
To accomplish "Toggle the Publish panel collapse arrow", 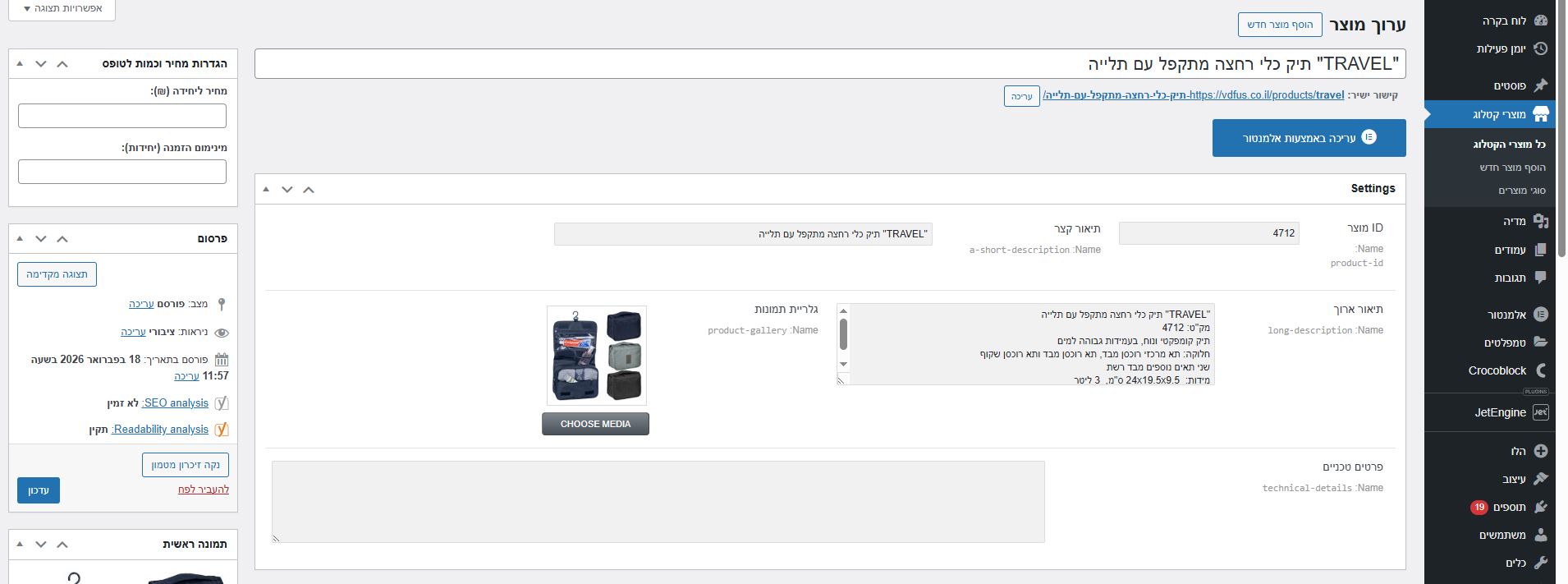I will coord(20,239).
